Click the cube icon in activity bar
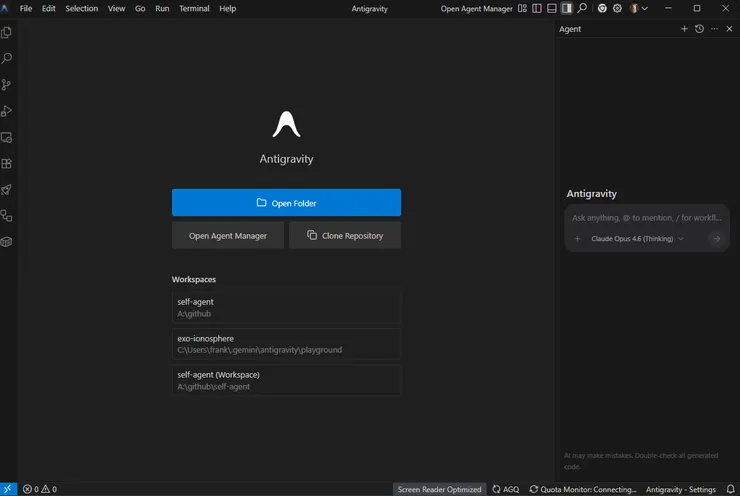 [x=7, y=242]
